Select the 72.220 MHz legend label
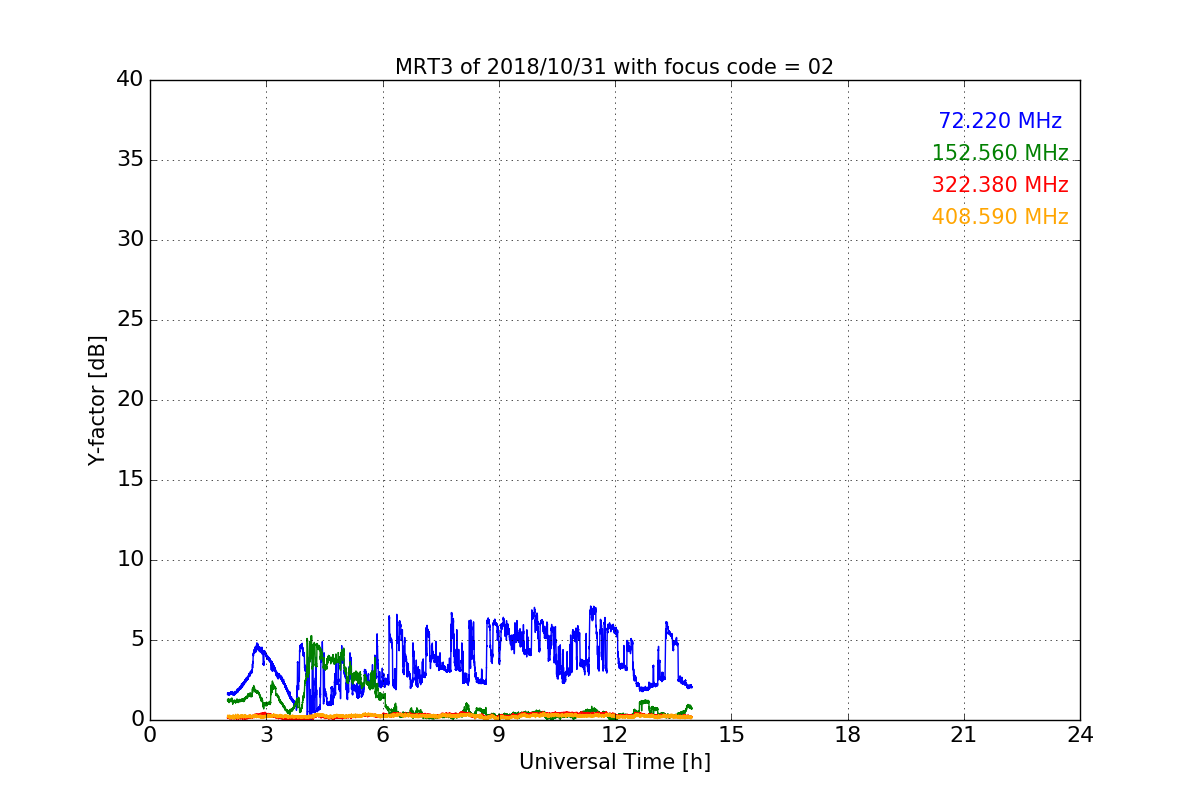Screen dimensions: 1200x800 click(x=1000, y=121)
